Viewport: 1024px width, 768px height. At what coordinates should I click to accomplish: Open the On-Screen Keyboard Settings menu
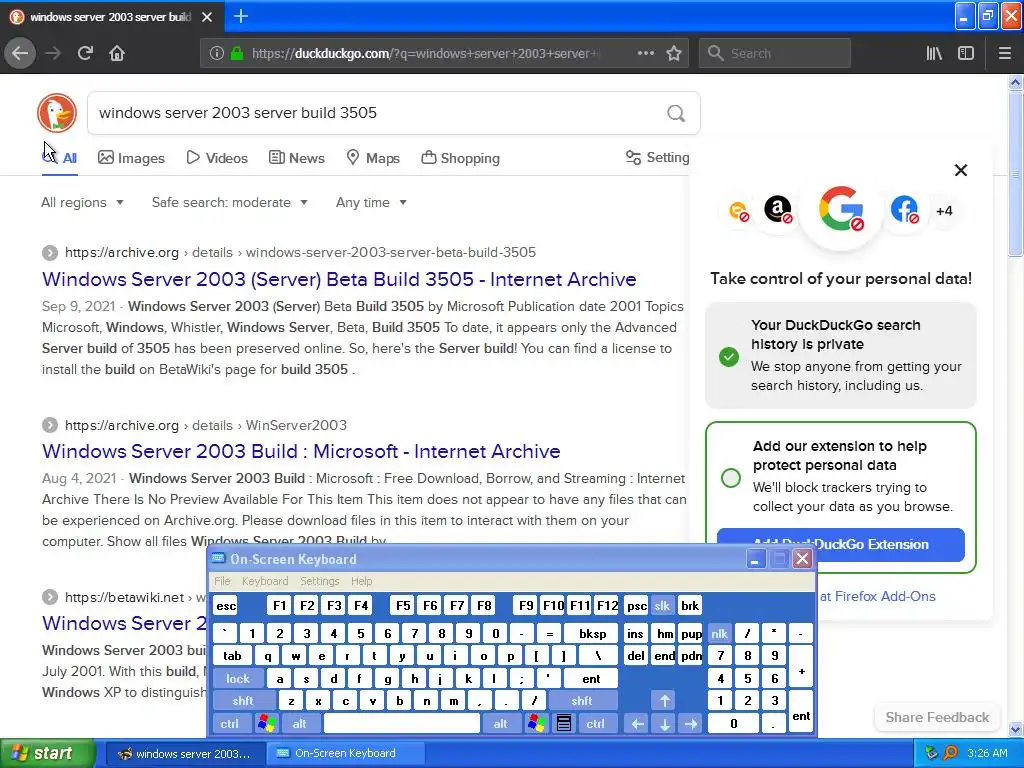pos(319,581)
